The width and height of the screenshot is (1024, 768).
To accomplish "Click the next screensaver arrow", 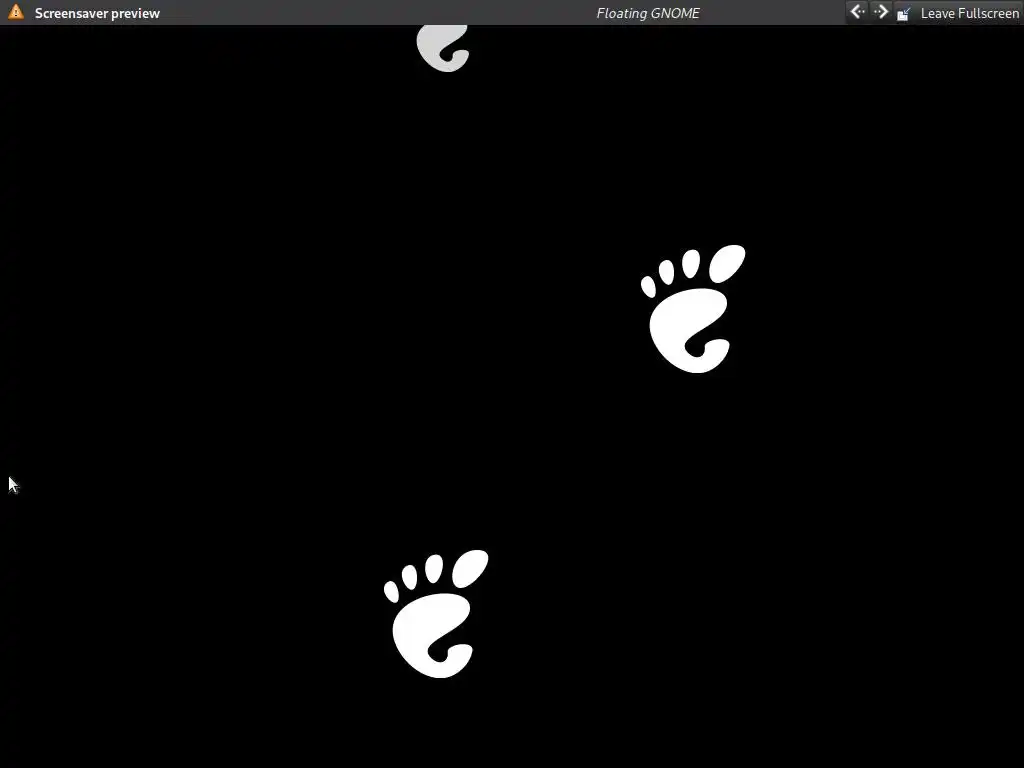I will click(x=881, y=12).
